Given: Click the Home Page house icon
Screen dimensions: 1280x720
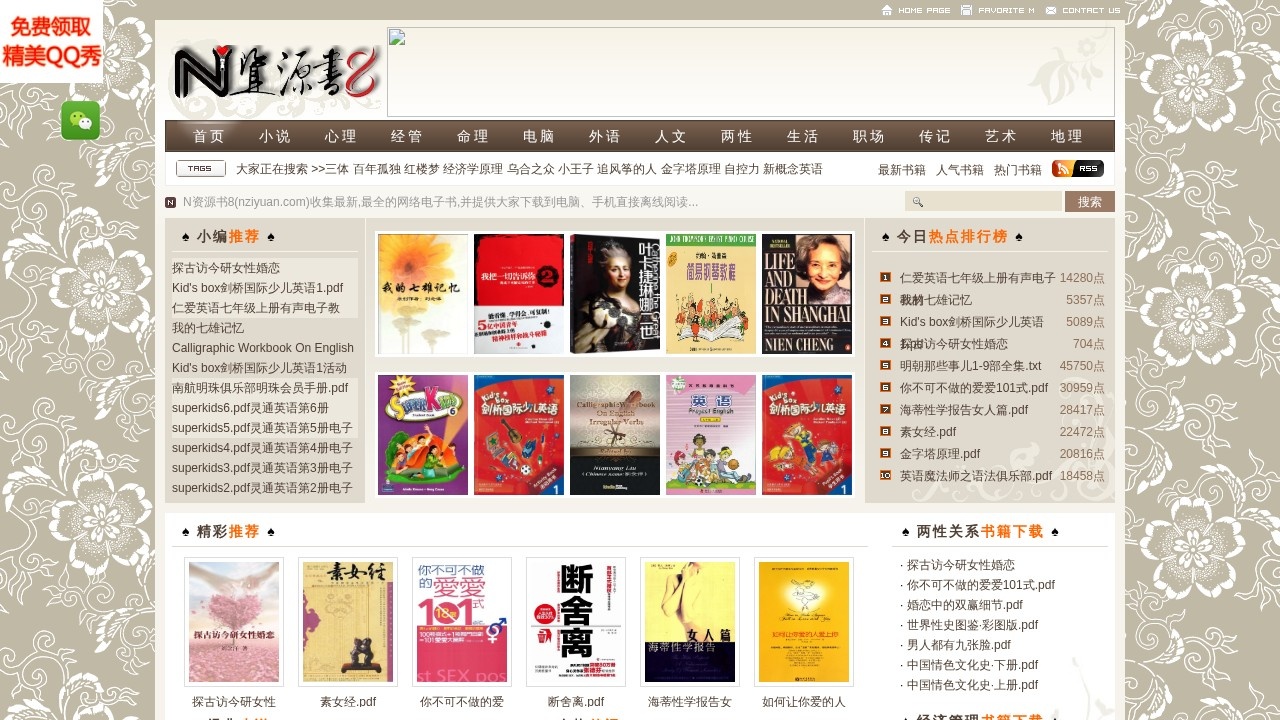Looking at the screenshot, I should coord(886,9).
